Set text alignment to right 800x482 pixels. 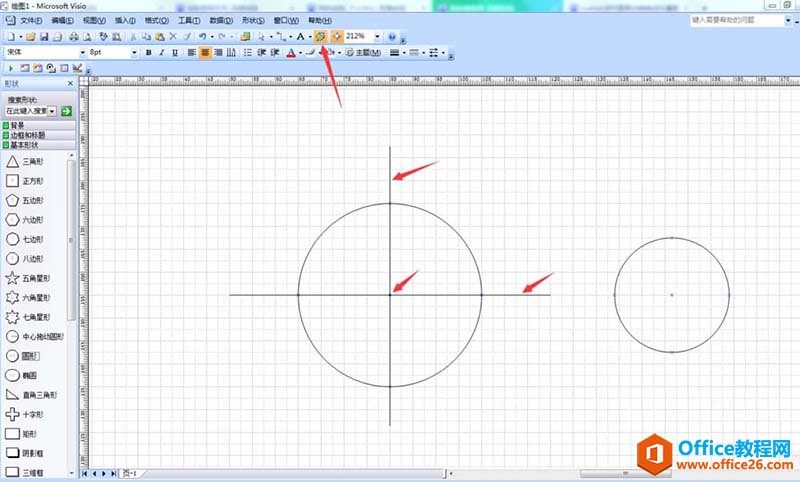click(218, 53)
